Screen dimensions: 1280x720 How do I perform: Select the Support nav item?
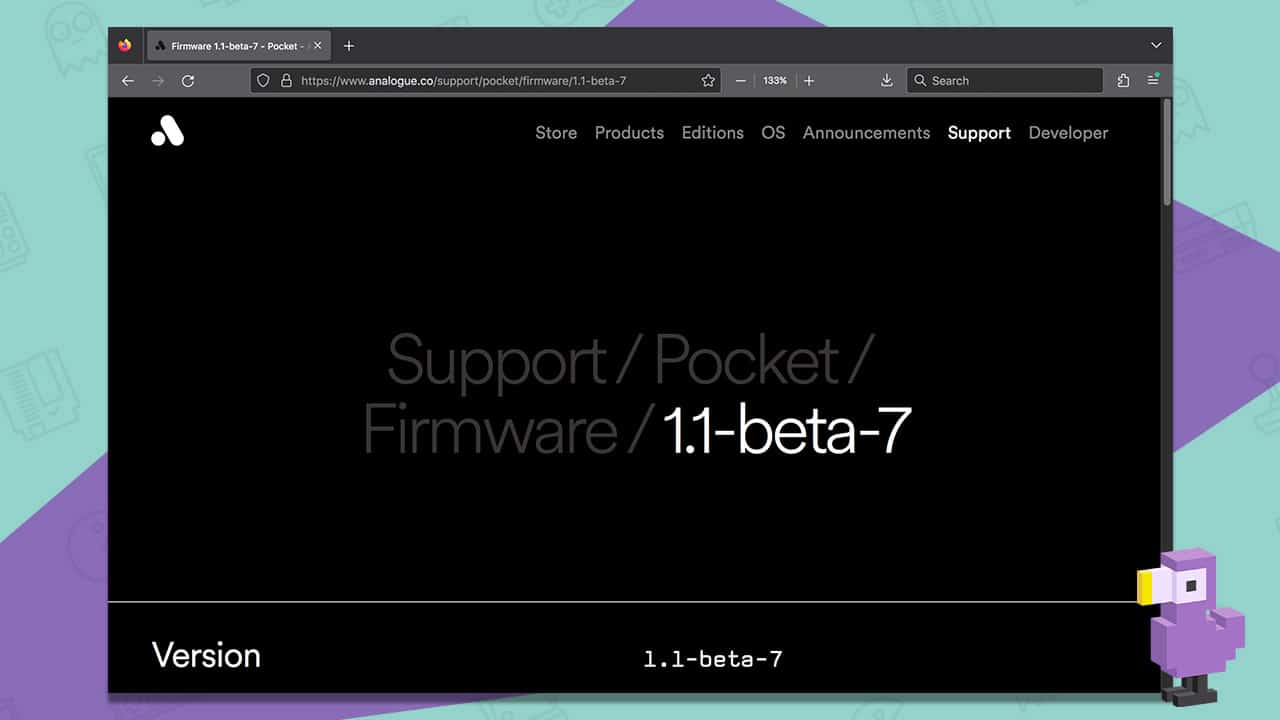pyautogui.click(x=979, y=133)
